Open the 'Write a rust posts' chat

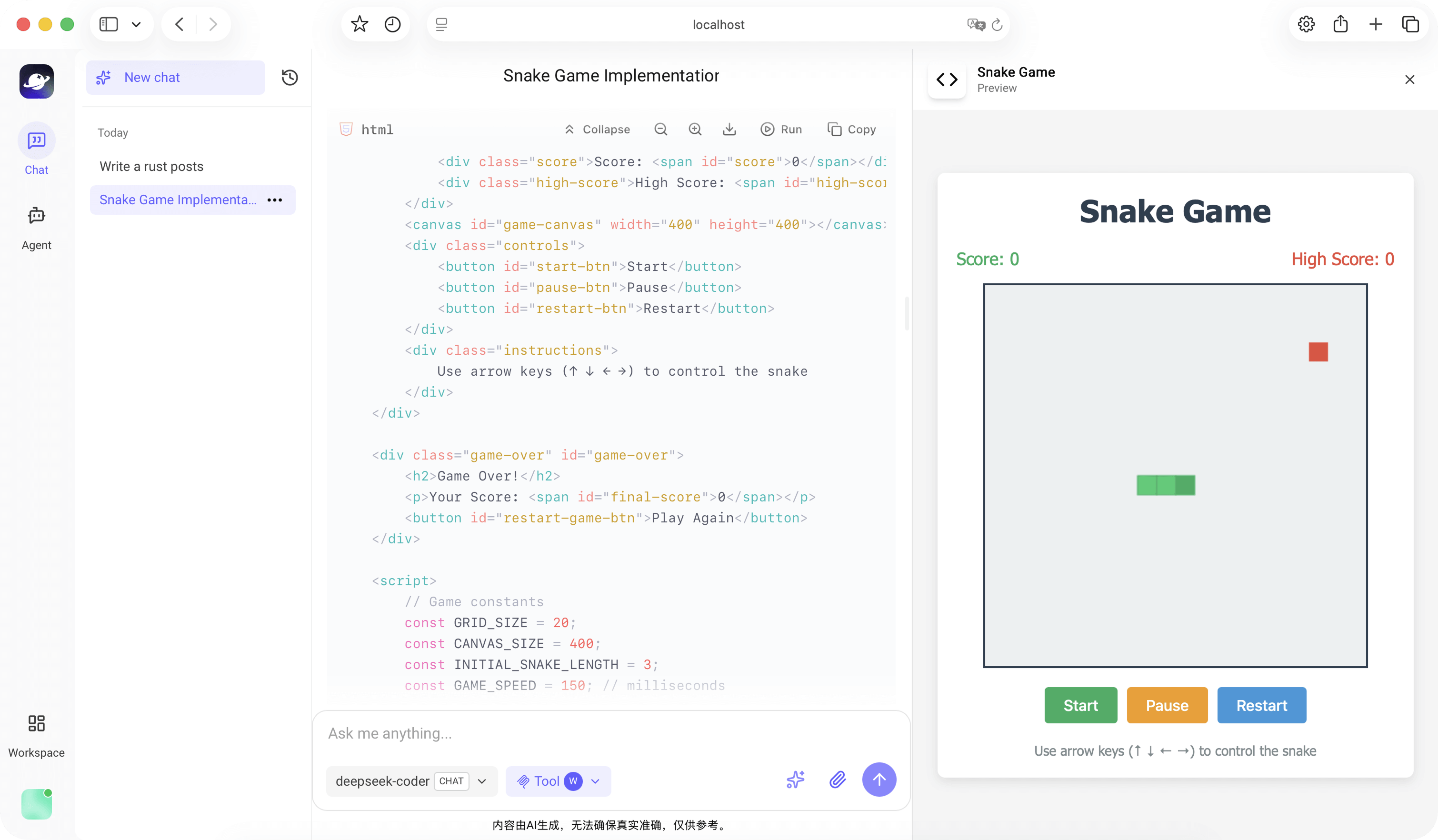(x=152, y=166)
